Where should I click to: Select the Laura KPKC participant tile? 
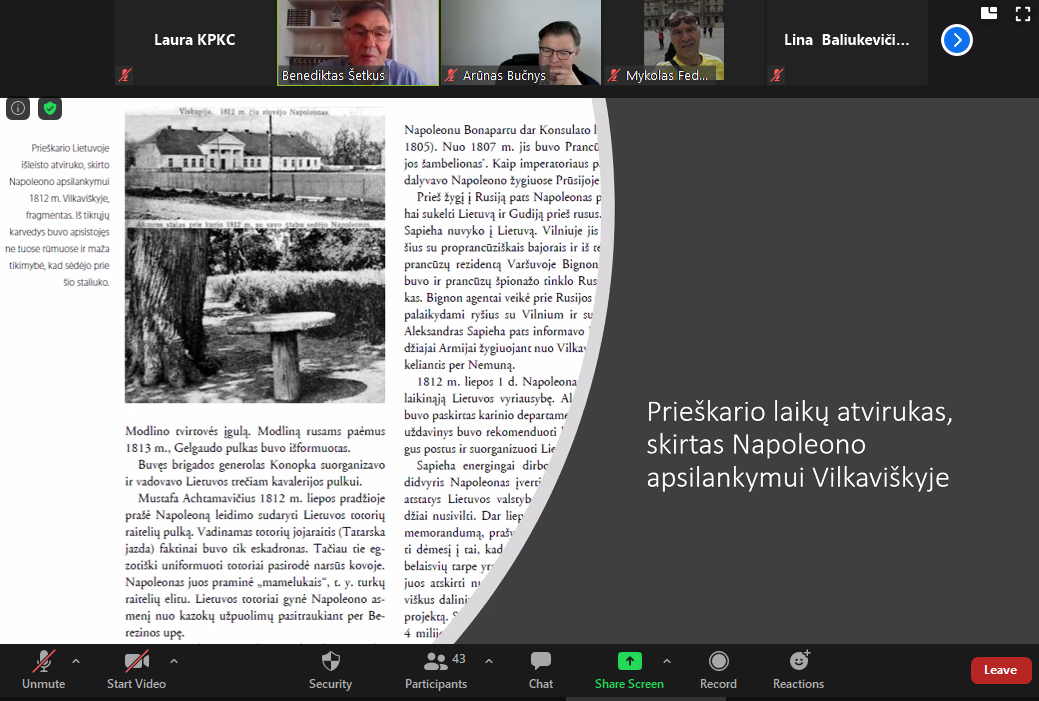(195, 42)
